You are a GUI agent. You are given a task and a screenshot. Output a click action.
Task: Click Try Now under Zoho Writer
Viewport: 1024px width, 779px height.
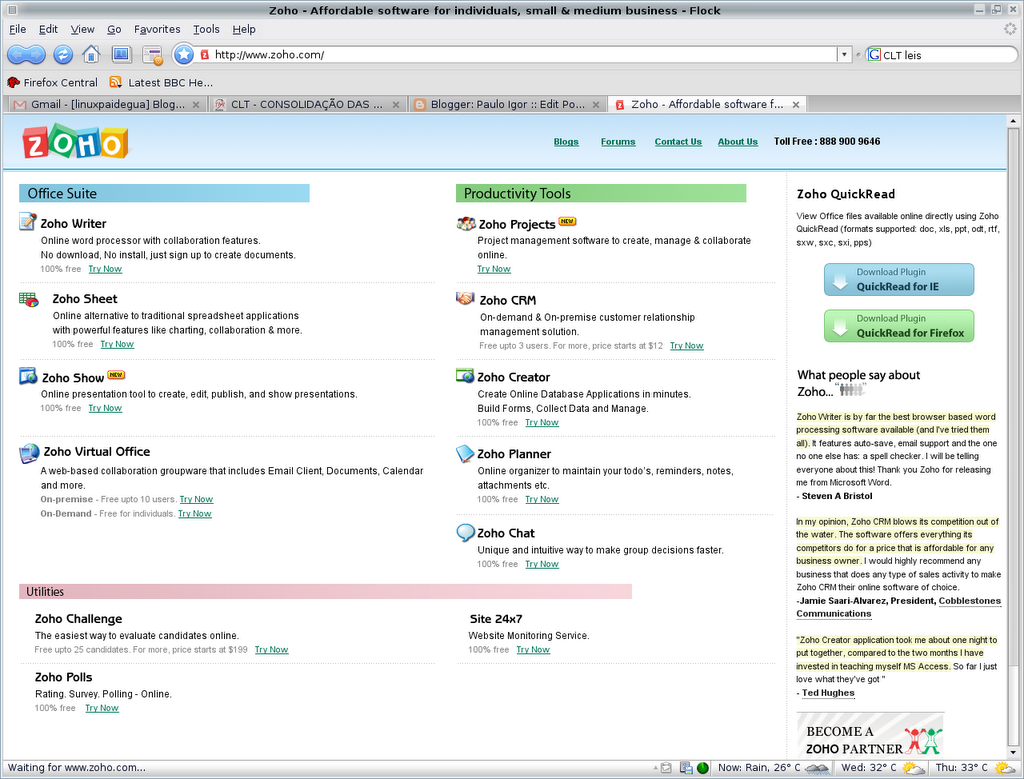pyautogui.click(x=105, y=269)
